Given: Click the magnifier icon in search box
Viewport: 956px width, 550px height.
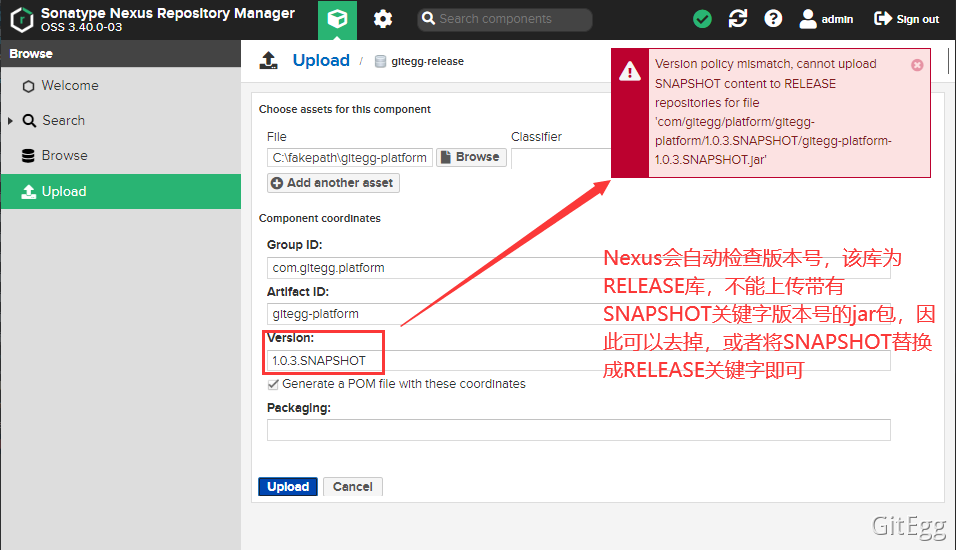Looking at the screenshot, I should (429, 19).
